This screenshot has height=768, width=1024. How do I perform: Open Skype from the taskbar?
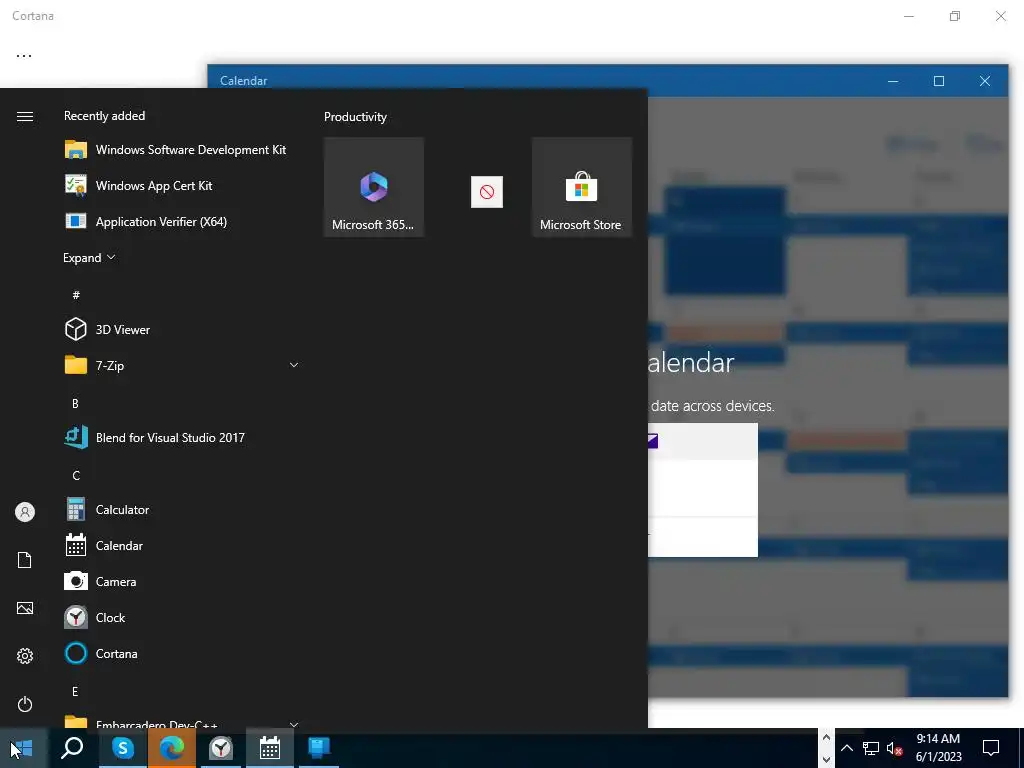click(123, 748)
